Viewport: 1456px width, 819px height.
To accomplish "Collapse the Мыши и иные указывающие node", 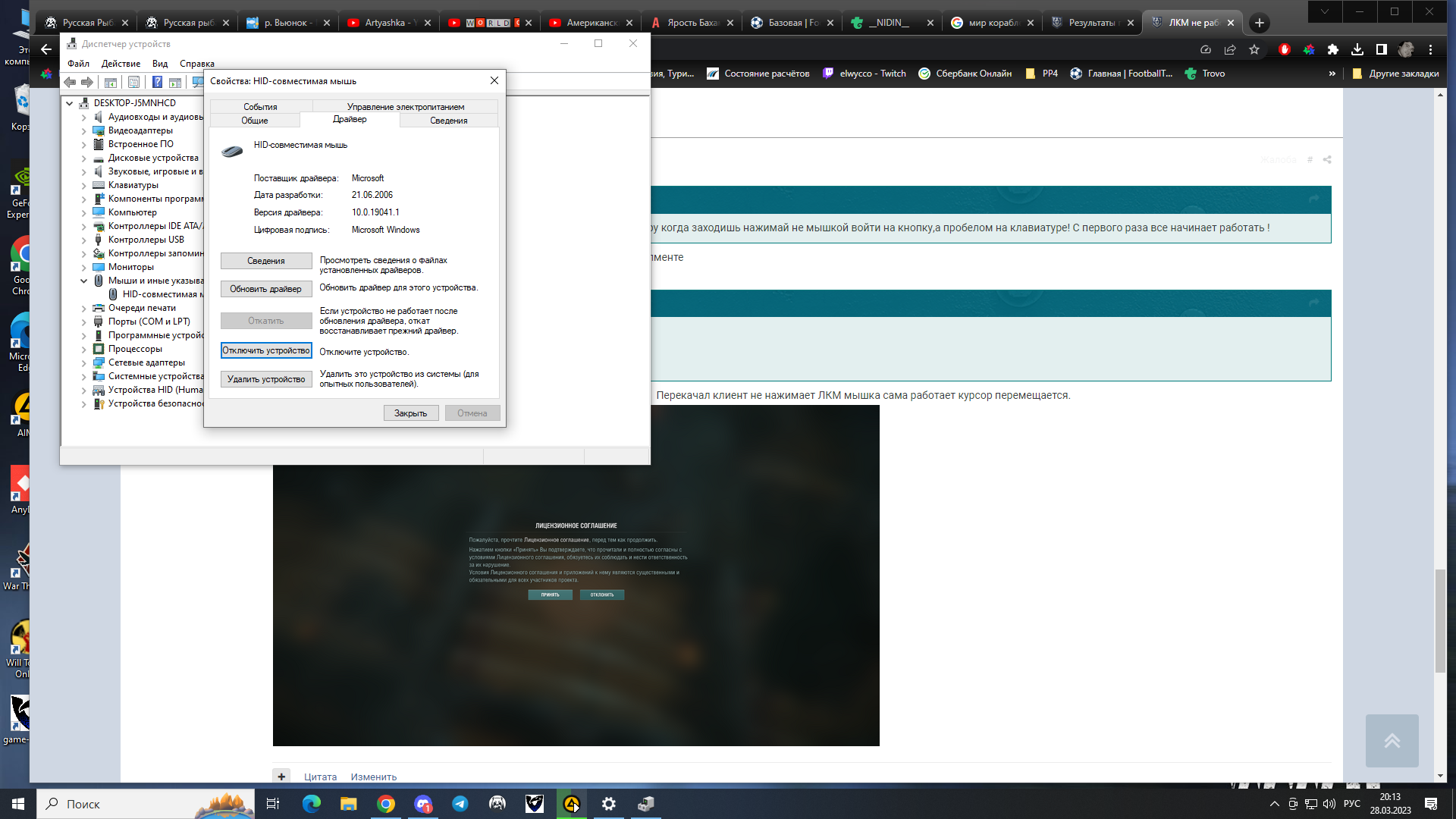I will click(x=84, y=281).
